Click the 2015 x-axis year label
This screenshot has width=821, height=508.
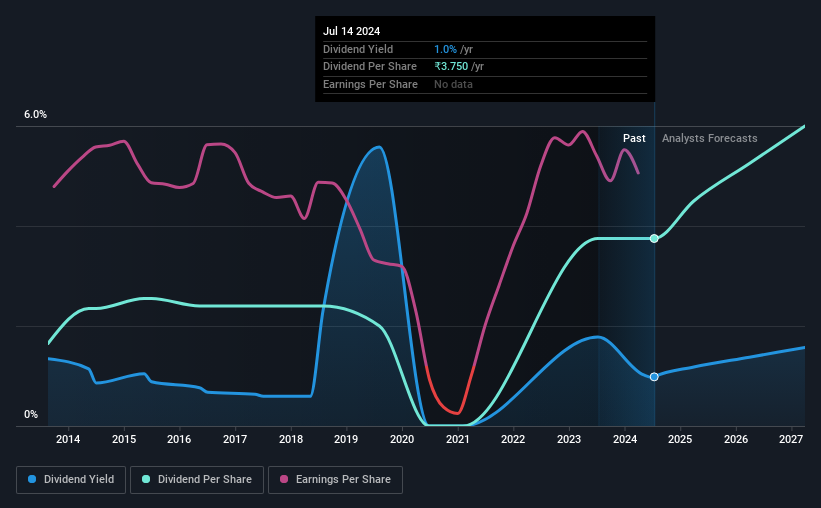[124, 439]
